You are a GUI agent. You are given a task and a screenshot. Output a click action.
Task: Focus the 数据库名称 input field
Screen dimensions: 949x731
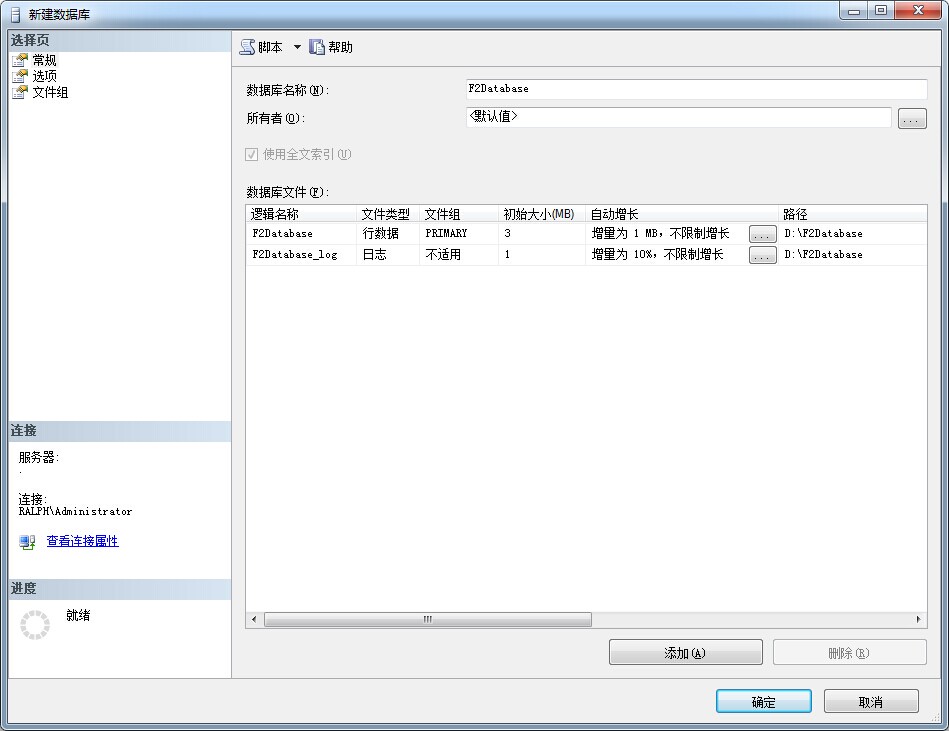[696, 89]
